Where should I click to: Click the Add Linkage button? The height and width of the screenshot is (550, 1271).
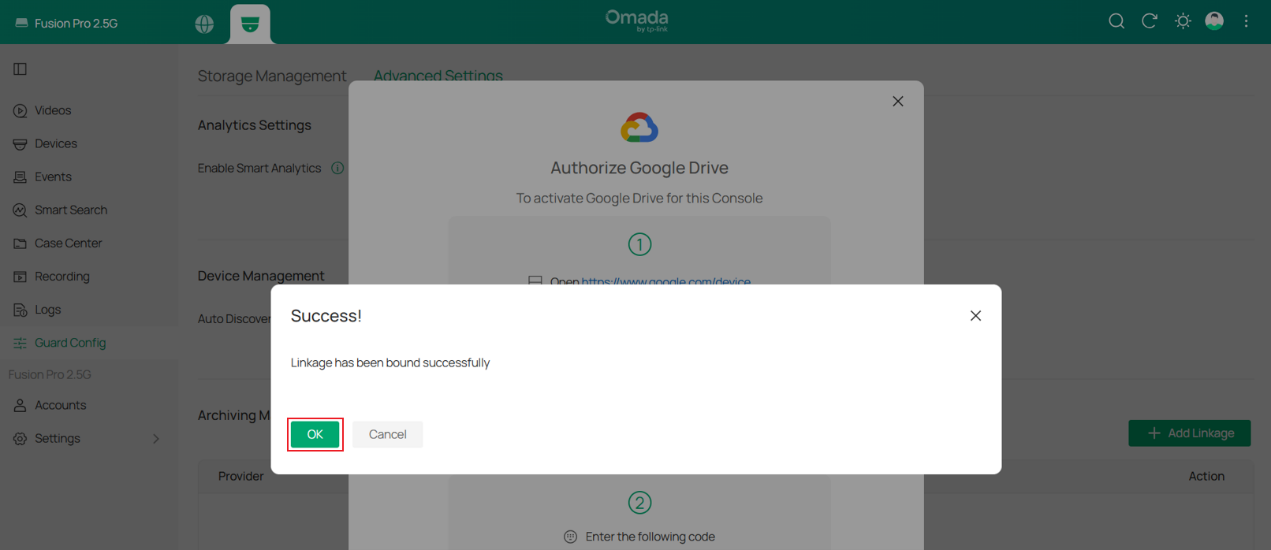pos(1190,433)
